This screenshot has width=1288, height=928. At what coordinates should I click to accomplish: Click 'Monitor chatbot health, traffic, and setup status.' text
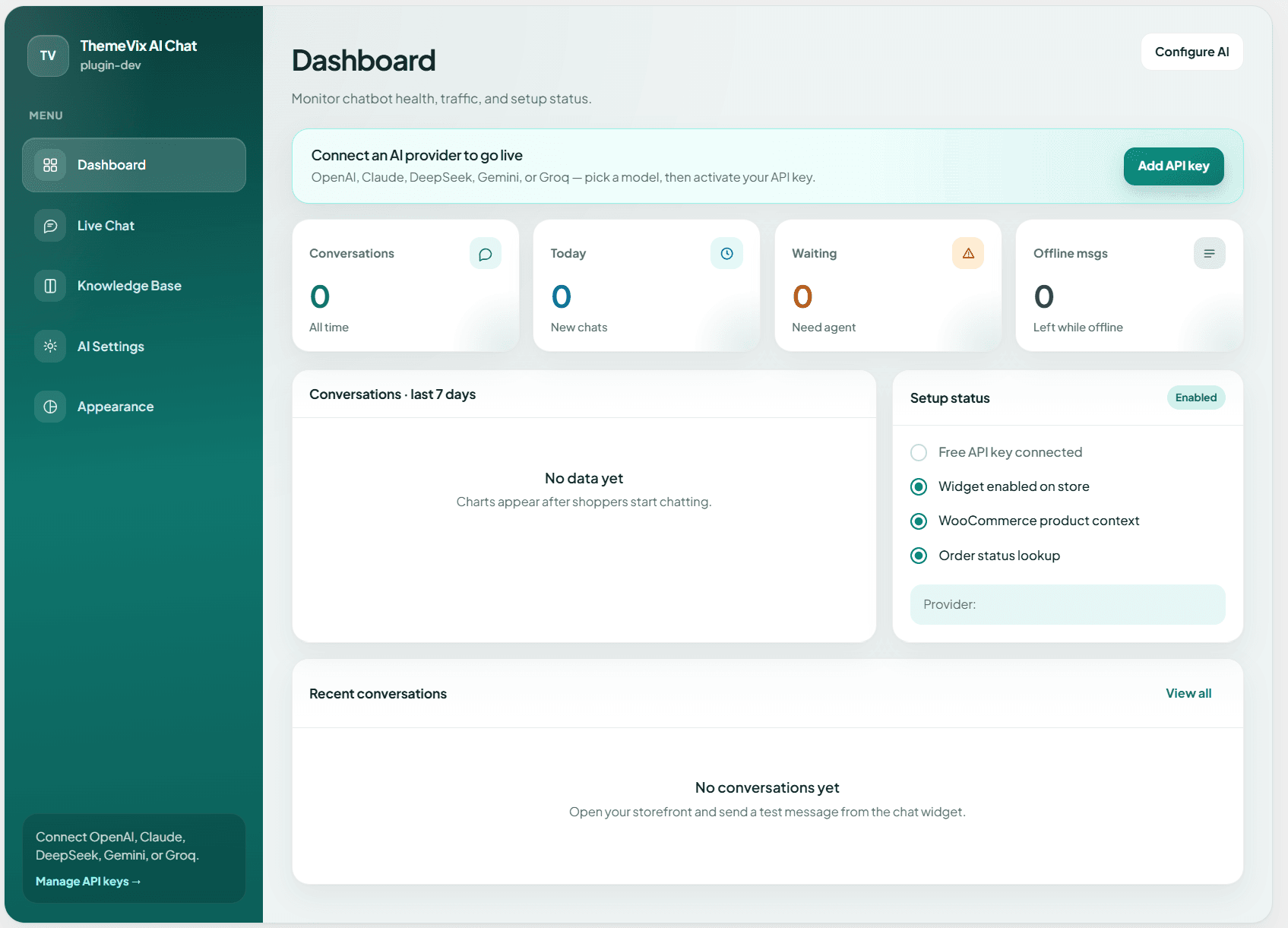click(441, 99)
